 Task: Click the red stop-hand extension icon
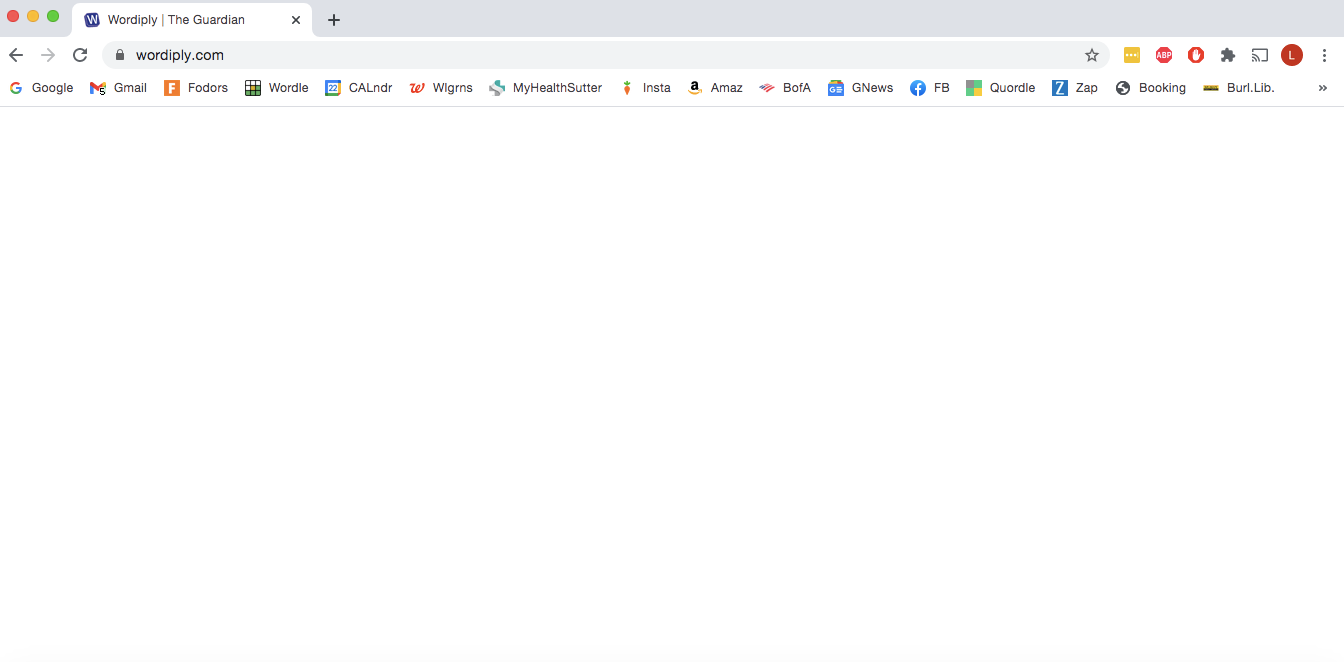click(x=1196, y=55)
